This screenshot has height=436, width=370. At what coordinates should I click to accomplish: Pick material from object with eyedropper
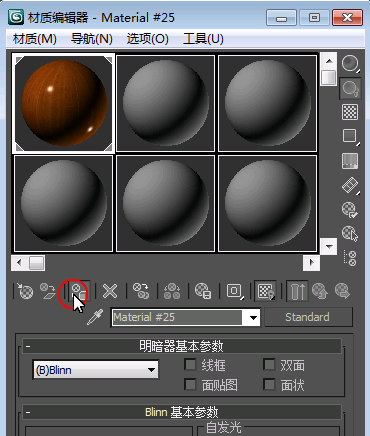tap(95, 317)
